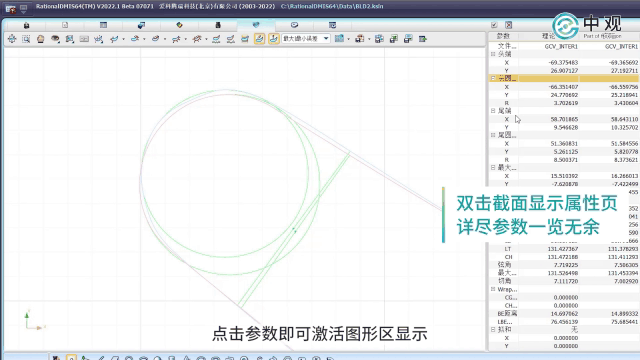Switch to the padlock icon tab

pyautogui.click(x=27, y=25)
